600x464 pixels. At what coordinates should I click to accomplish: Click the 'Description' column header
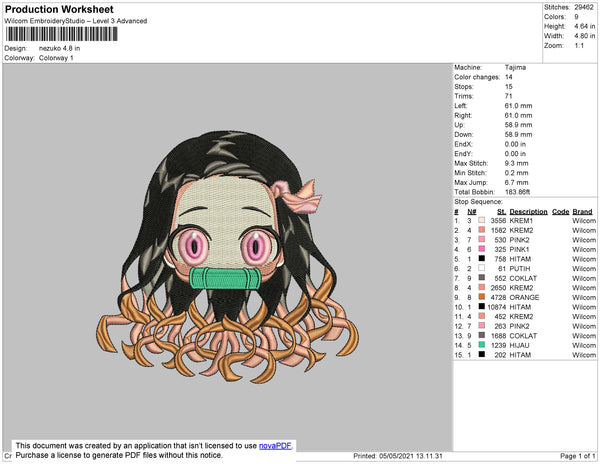(528, 212)
